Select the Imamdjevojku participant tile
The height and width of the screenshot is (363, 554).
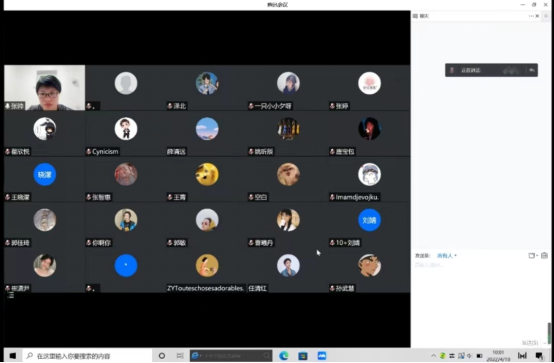pos(370,179)
